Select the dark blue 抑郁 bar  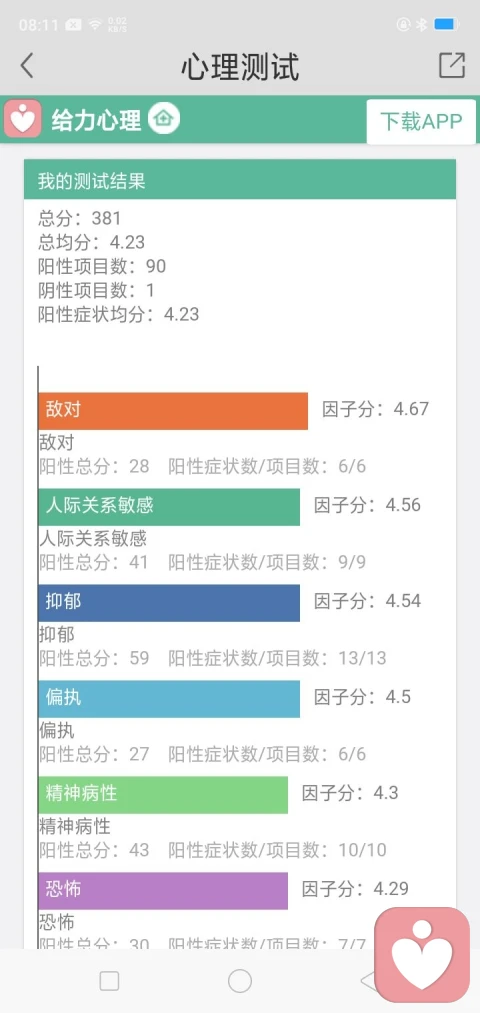(x=169, y=603)
